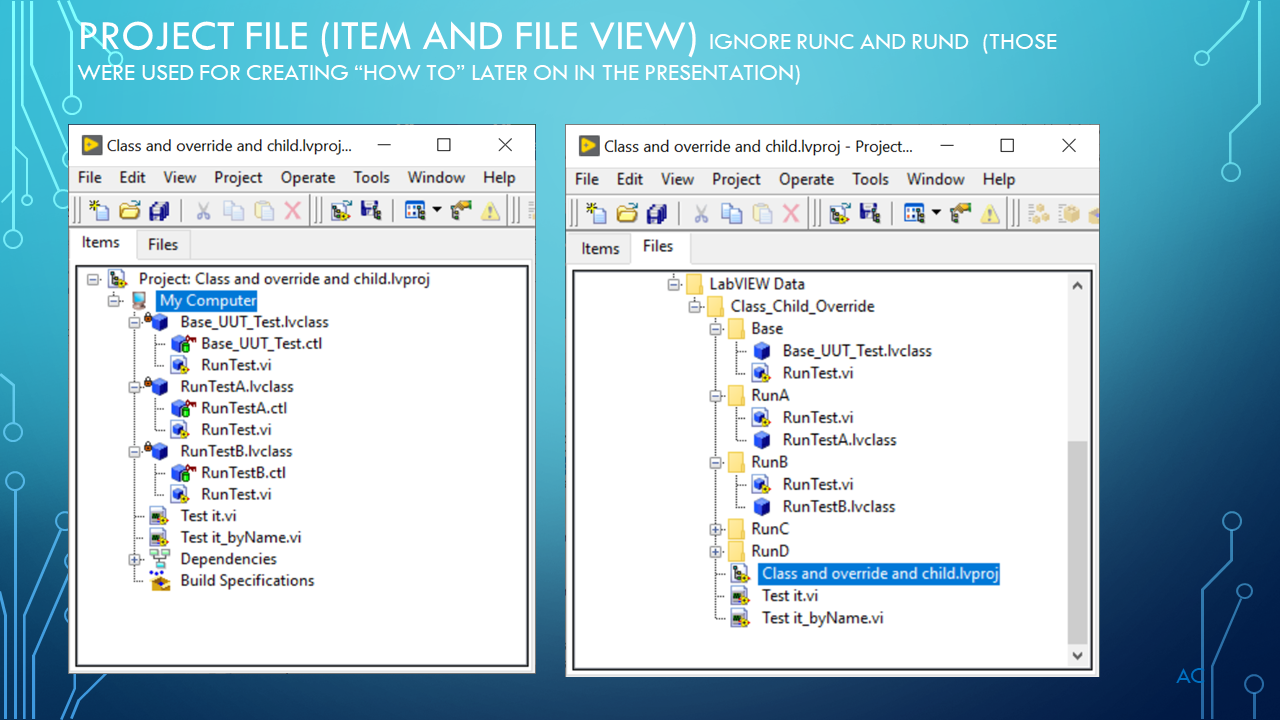The height and width of the screenshot is (720, 1280).
Task: Select the Base_UUT_Test.lvclass cube icon in Files tree
Action: [x=762, y=351]
